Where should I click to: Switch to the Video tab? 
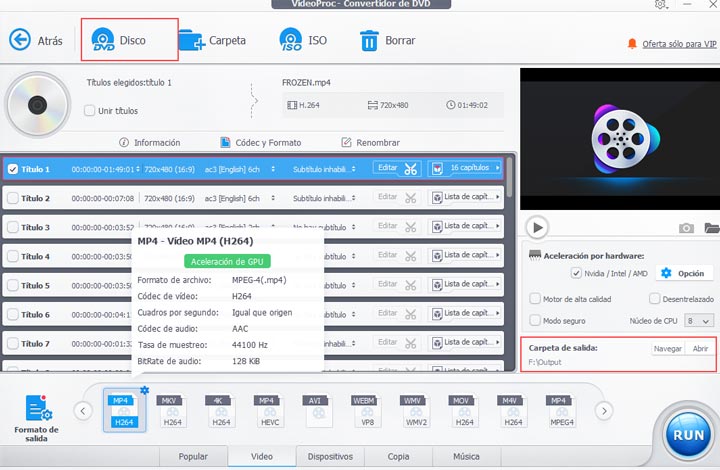tap(262, 457)
